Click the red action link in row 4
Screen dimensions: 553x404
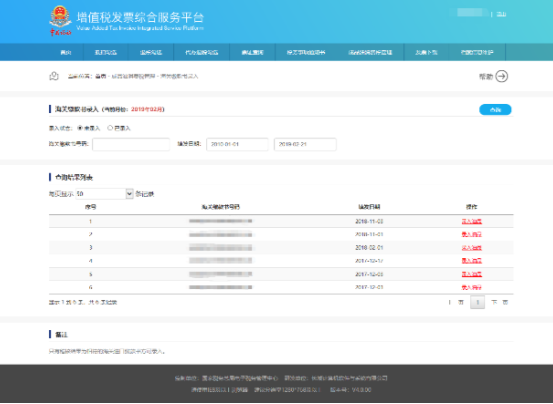tap(472, 261)
